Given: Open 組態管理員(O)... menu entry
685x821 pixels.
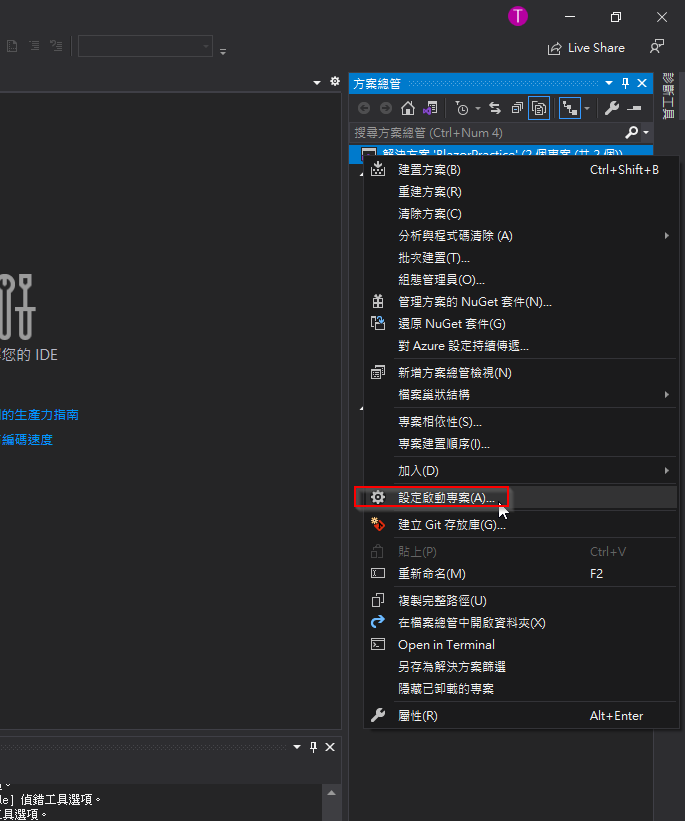Looking at the screenshot, I should pos(521,280).
